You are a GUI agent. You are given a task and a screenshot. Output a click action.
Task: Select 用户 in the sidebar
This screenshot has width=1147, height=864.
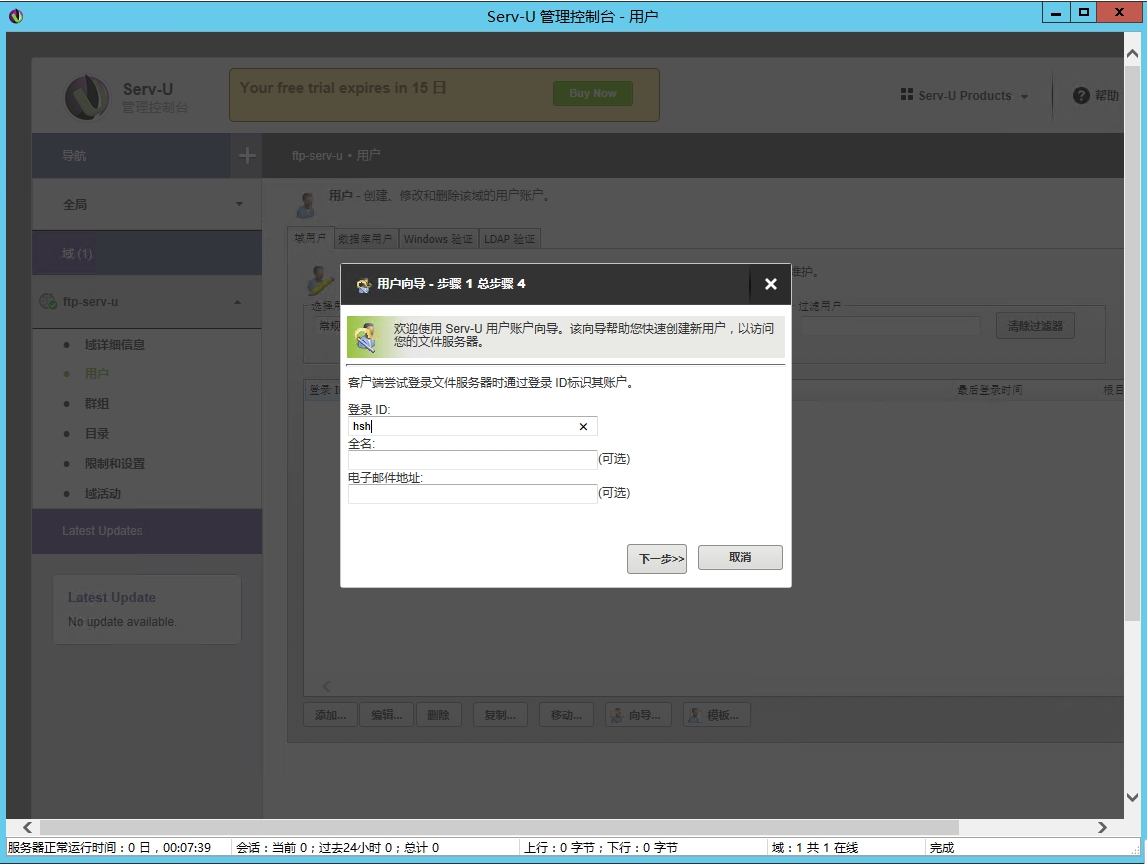(97, 374)
